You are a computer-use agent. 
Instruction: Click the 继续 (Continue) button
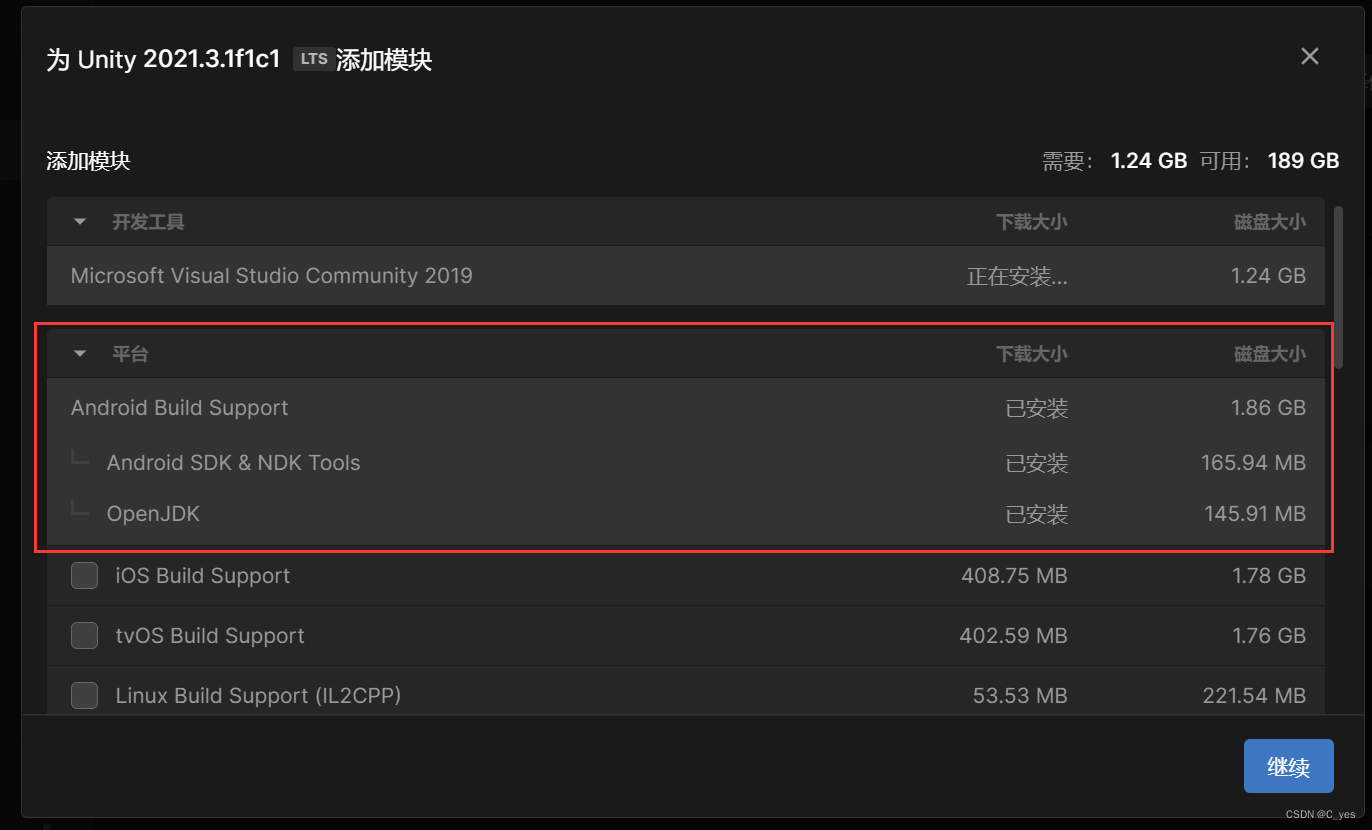click(1288, 766)
